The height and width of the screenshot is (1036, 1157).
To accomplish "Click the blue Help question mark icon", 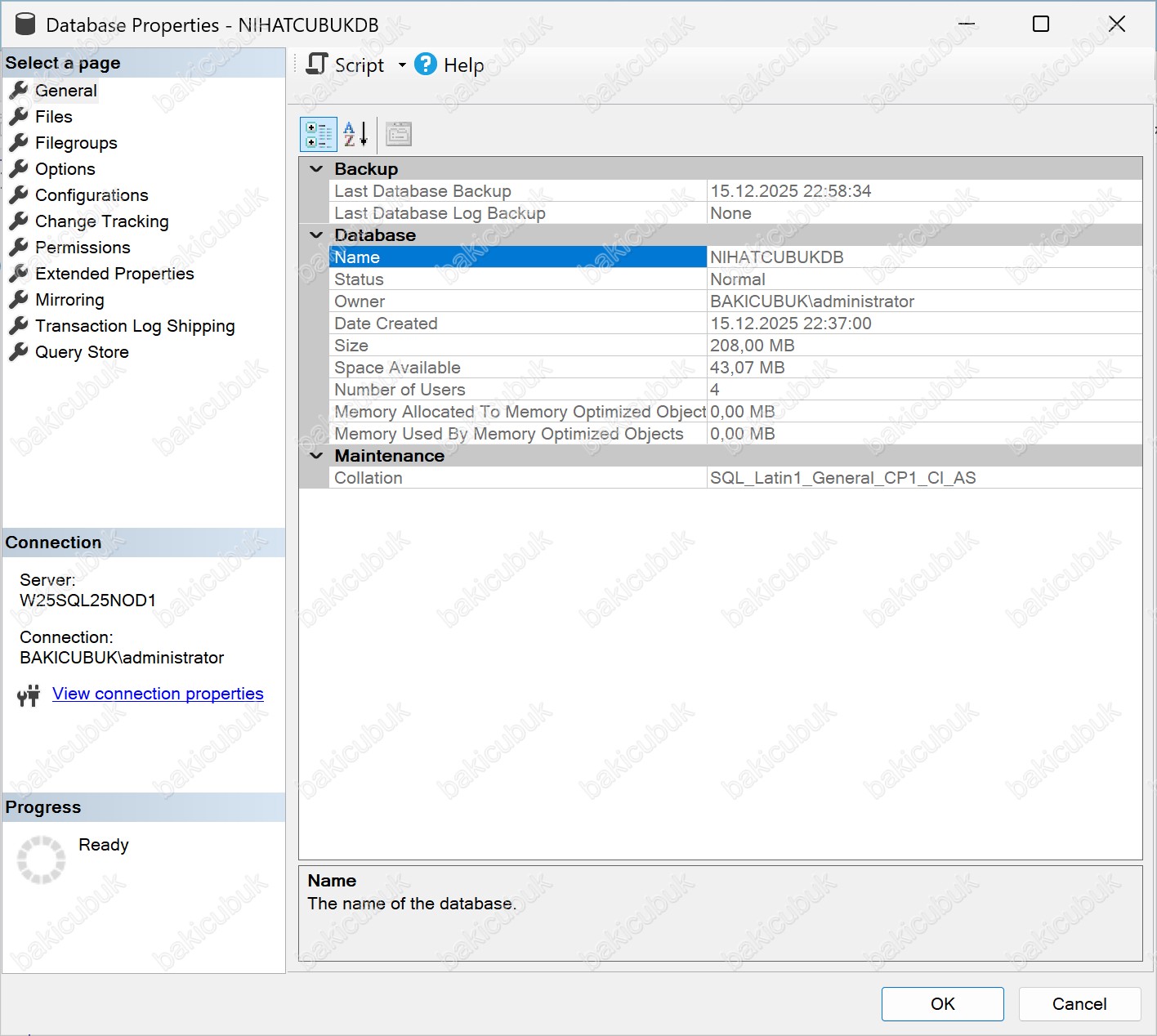I will (426, 65).
